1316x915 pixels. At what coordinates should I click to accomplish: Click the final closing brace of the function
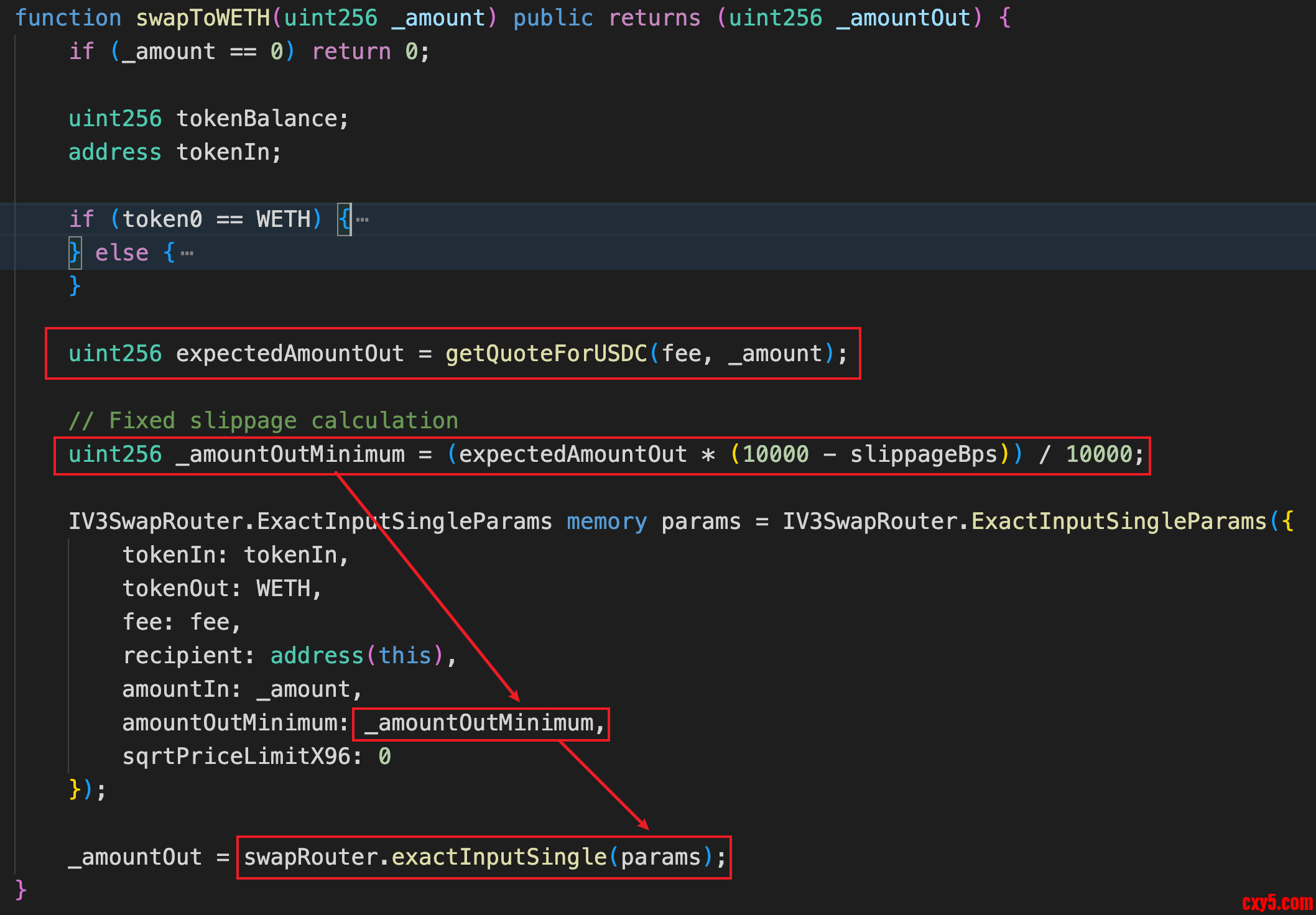pos(21,890)
